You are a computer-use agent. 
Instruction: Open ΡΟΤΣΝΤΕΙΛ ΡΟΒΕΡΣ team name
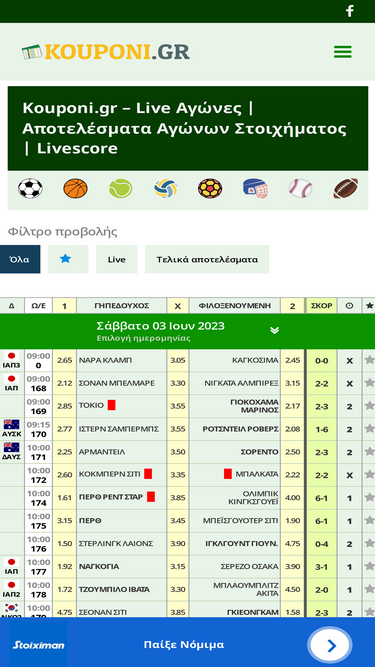(x=241, y=429)
